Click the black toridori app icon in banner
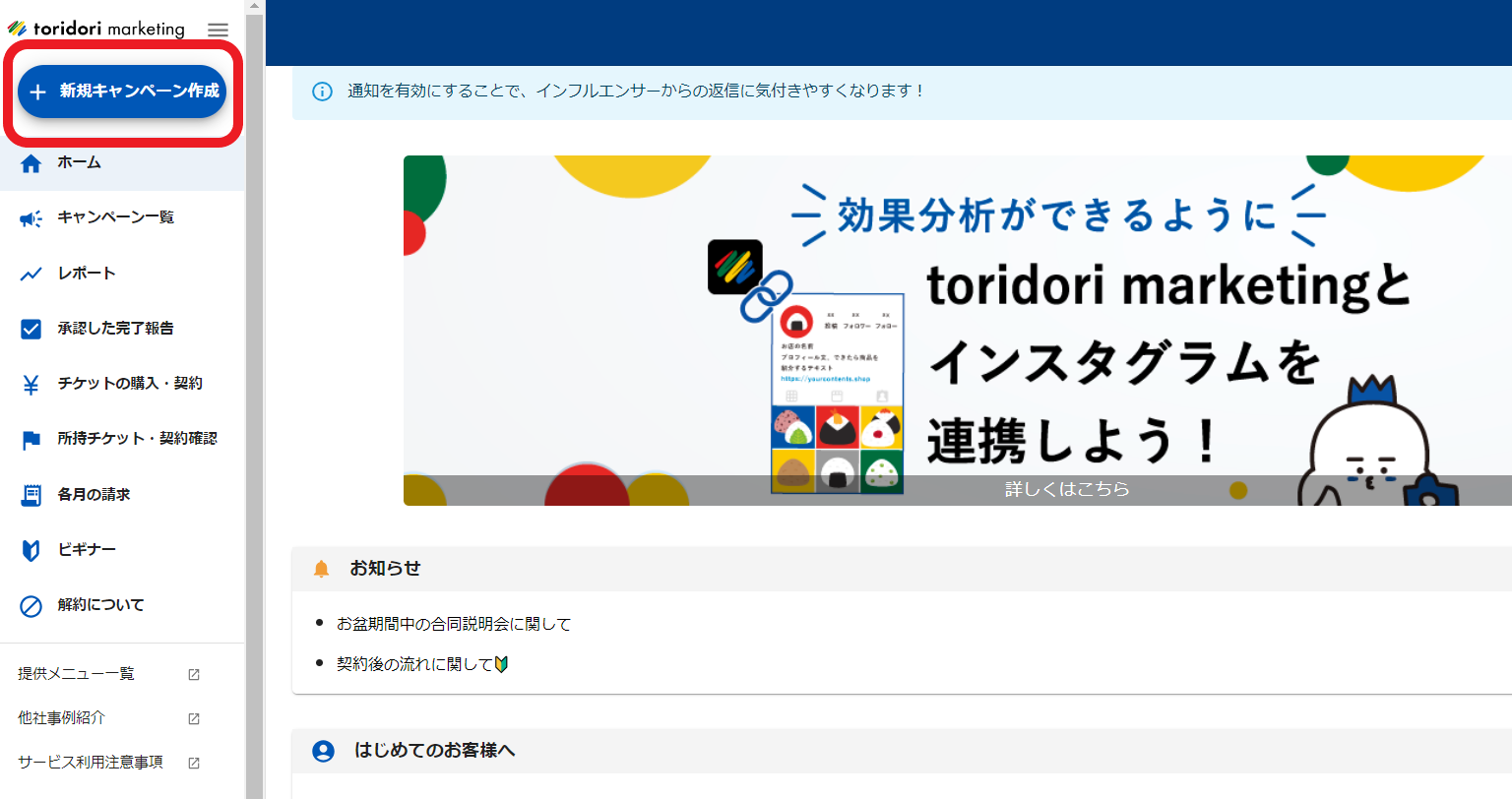This screenshot has width=1512, height=799. pos(735,267)
